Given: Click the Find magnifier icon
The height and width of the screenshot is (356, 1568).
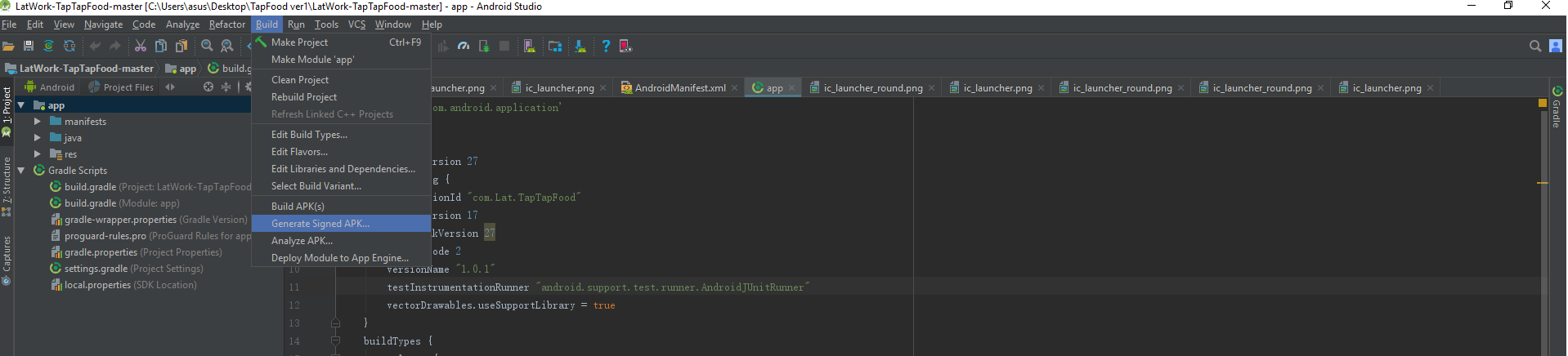Looking at the screenshot, I should [208, 47].
